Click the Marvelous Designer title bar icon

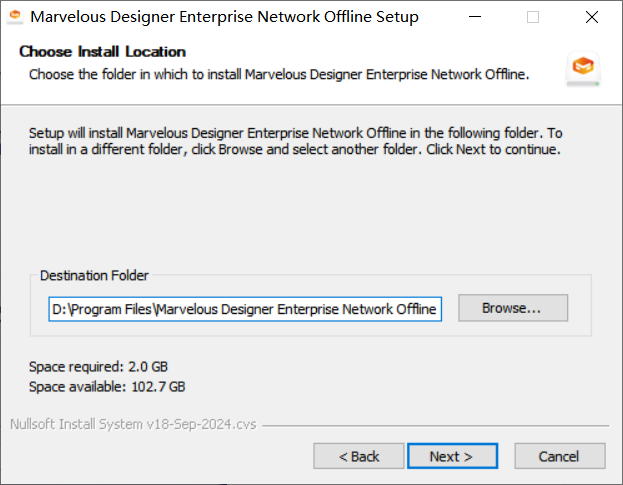15,17
